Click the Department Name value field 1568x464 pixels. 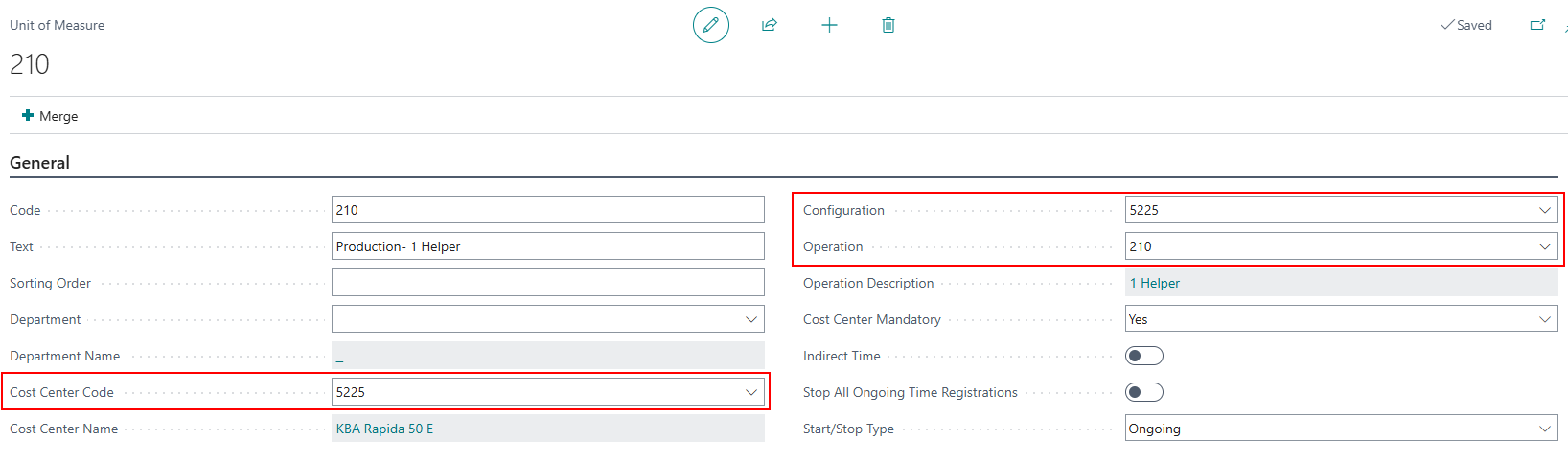548,356
